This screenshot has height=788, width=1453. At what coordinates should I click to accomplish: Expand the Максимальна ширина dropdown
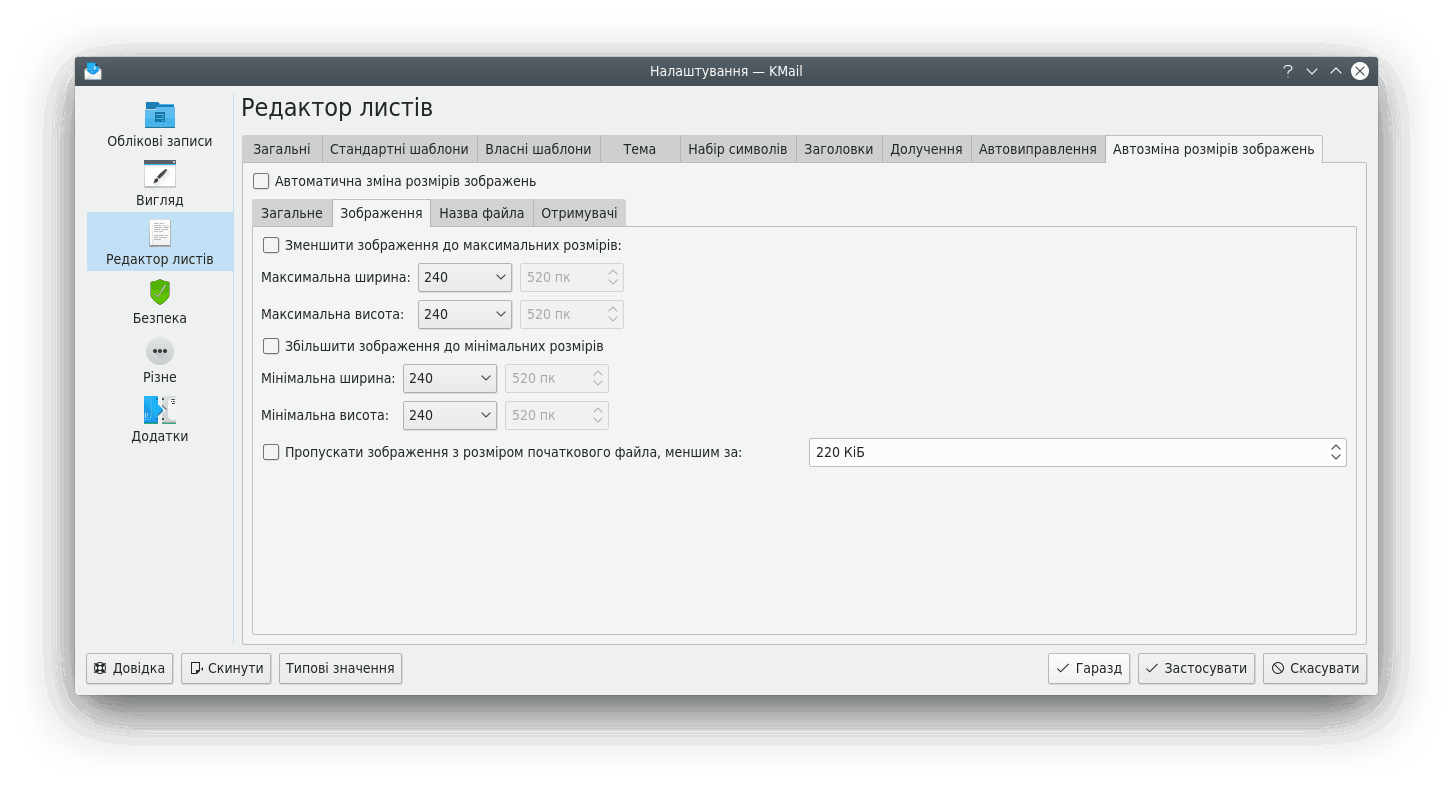pyautogui.click(x=465, y=277)
